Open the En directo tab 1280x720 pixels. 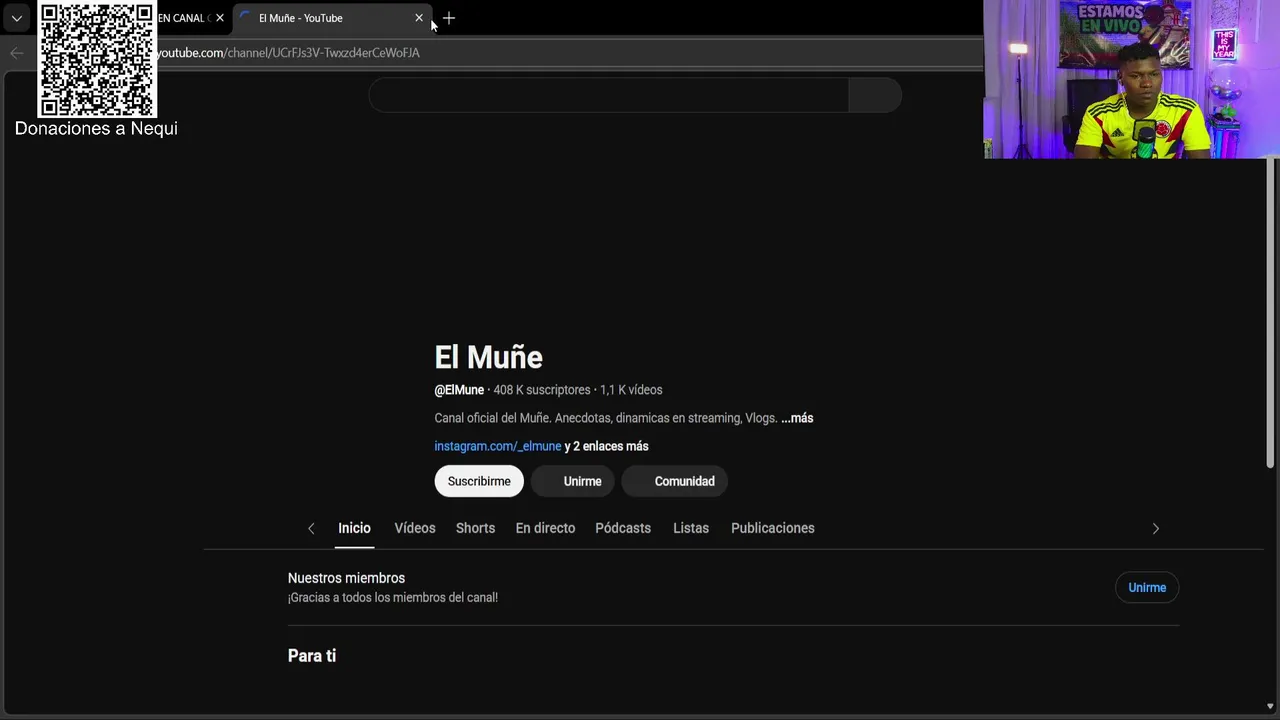[x=545, y=528]
